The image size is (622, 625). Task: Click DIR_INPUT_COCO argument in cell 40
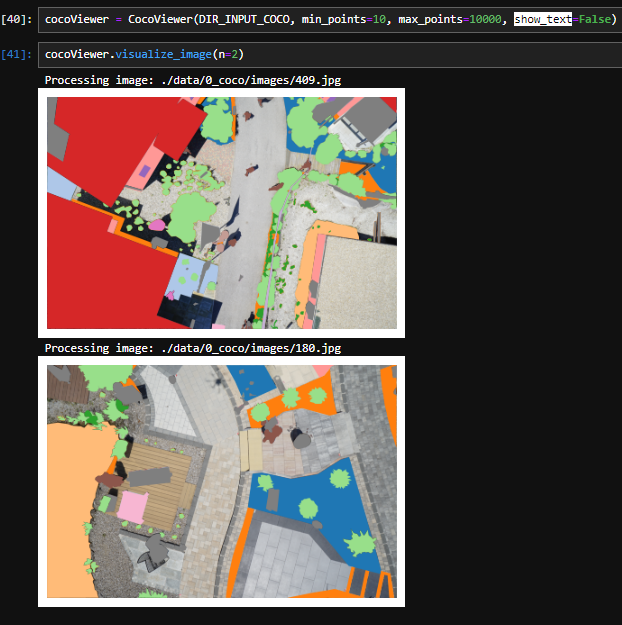click(244, 19)
